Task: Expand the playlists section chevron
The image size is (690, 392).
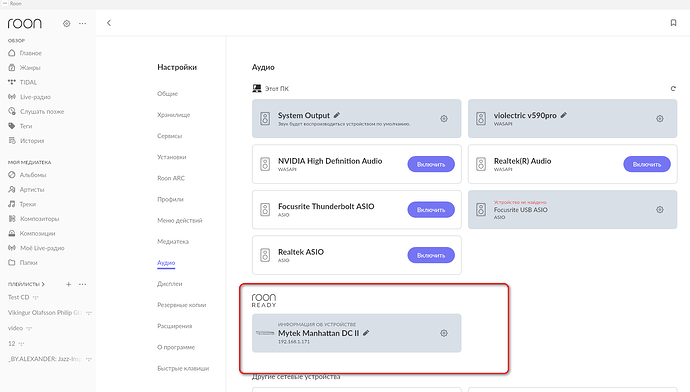Action: 43,284
